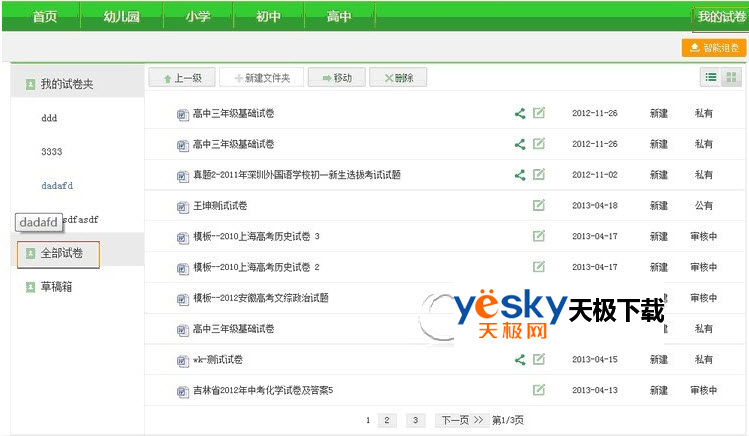
Task: Click date 2013-04-13
Action: pyautogui.click(x=595, y=391)
